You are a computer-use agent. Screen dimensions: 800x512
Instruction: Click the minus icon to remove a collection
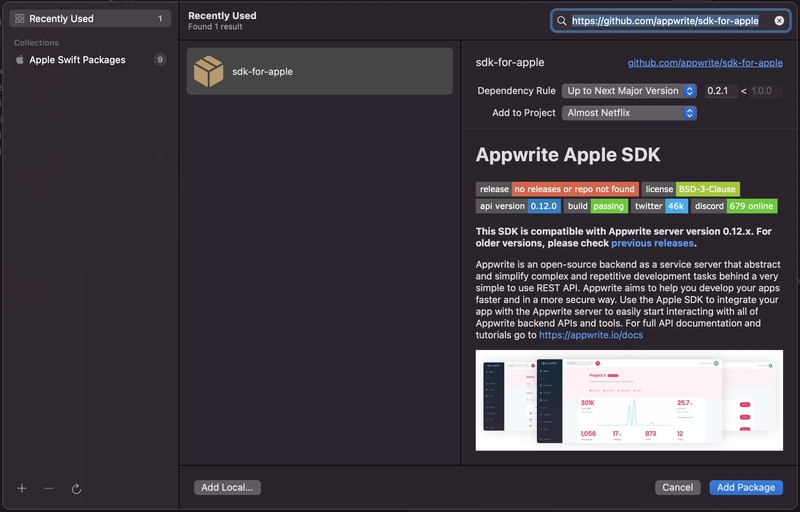(x=49, y=489)
